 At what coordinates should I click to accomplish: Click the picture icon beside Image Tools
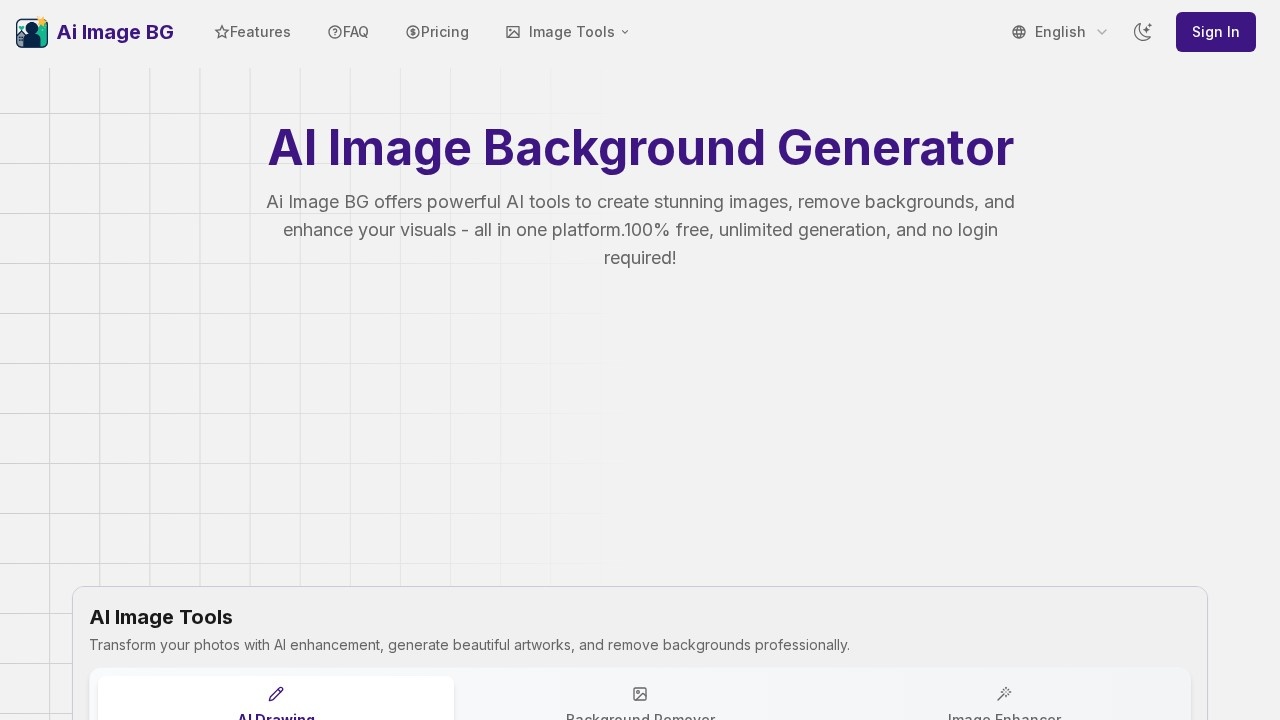(513, 32)
